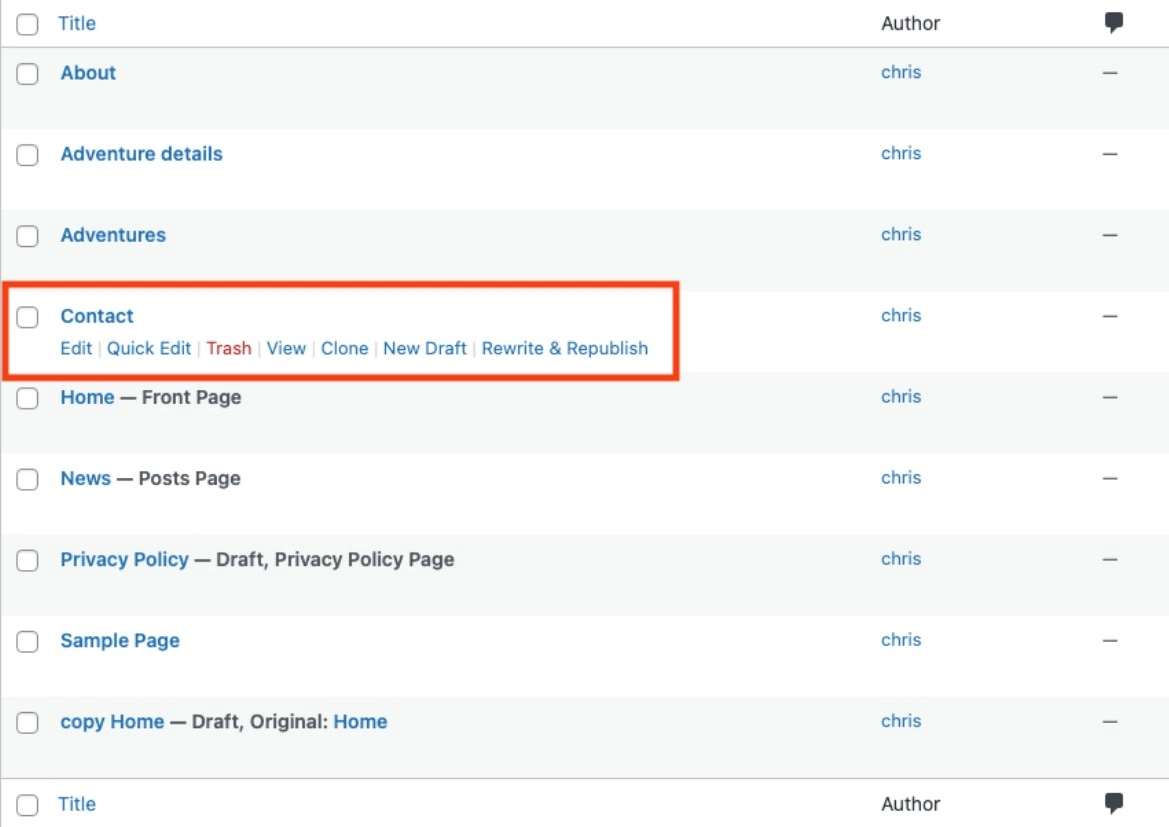1169x827 pixels.
Task: Click author chris in Contact row
Action: 901,316
